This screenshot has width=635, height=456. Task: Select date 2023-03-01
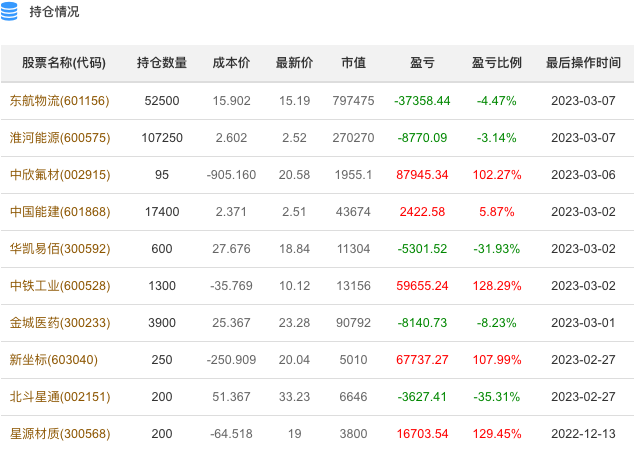click(x=583, y=323)
